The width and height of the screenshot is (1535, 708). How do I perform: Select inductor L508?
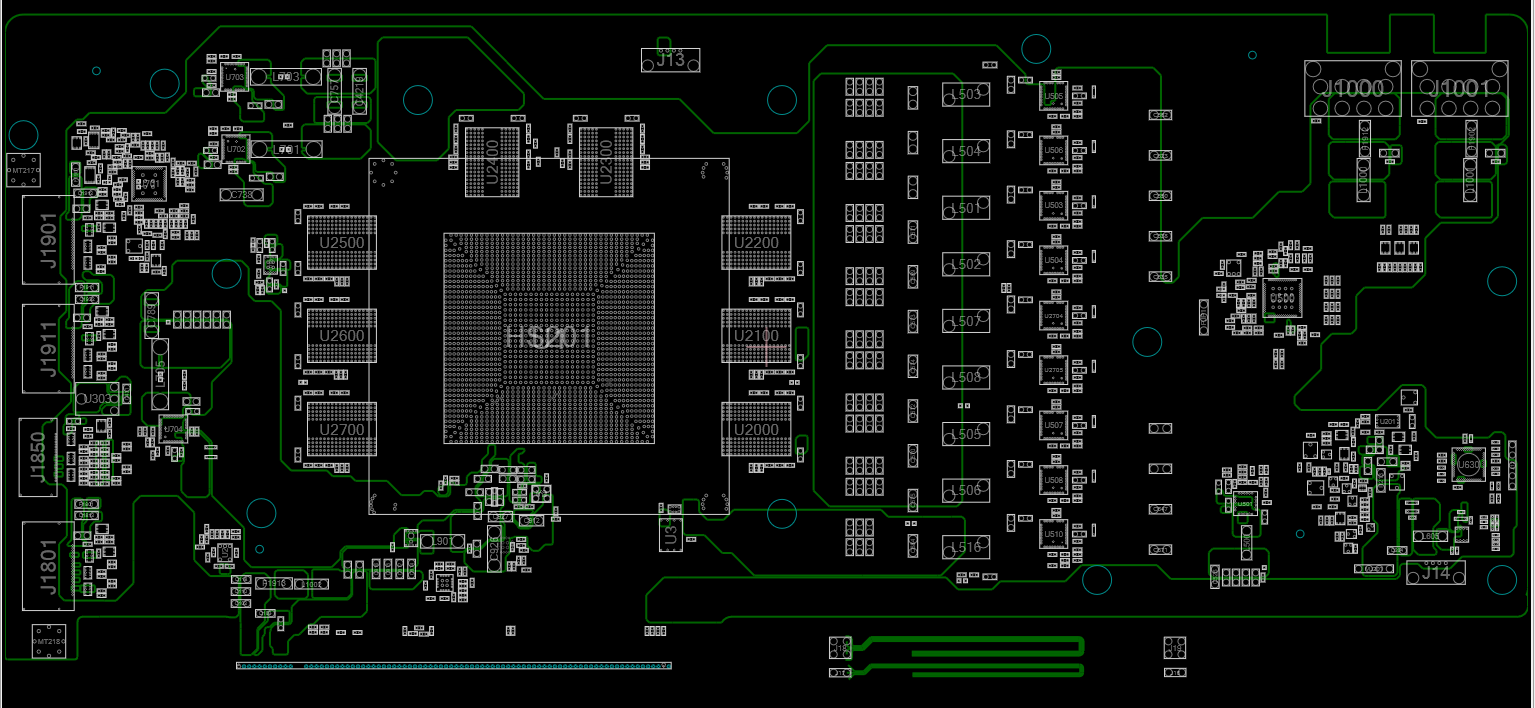point(966,377)
